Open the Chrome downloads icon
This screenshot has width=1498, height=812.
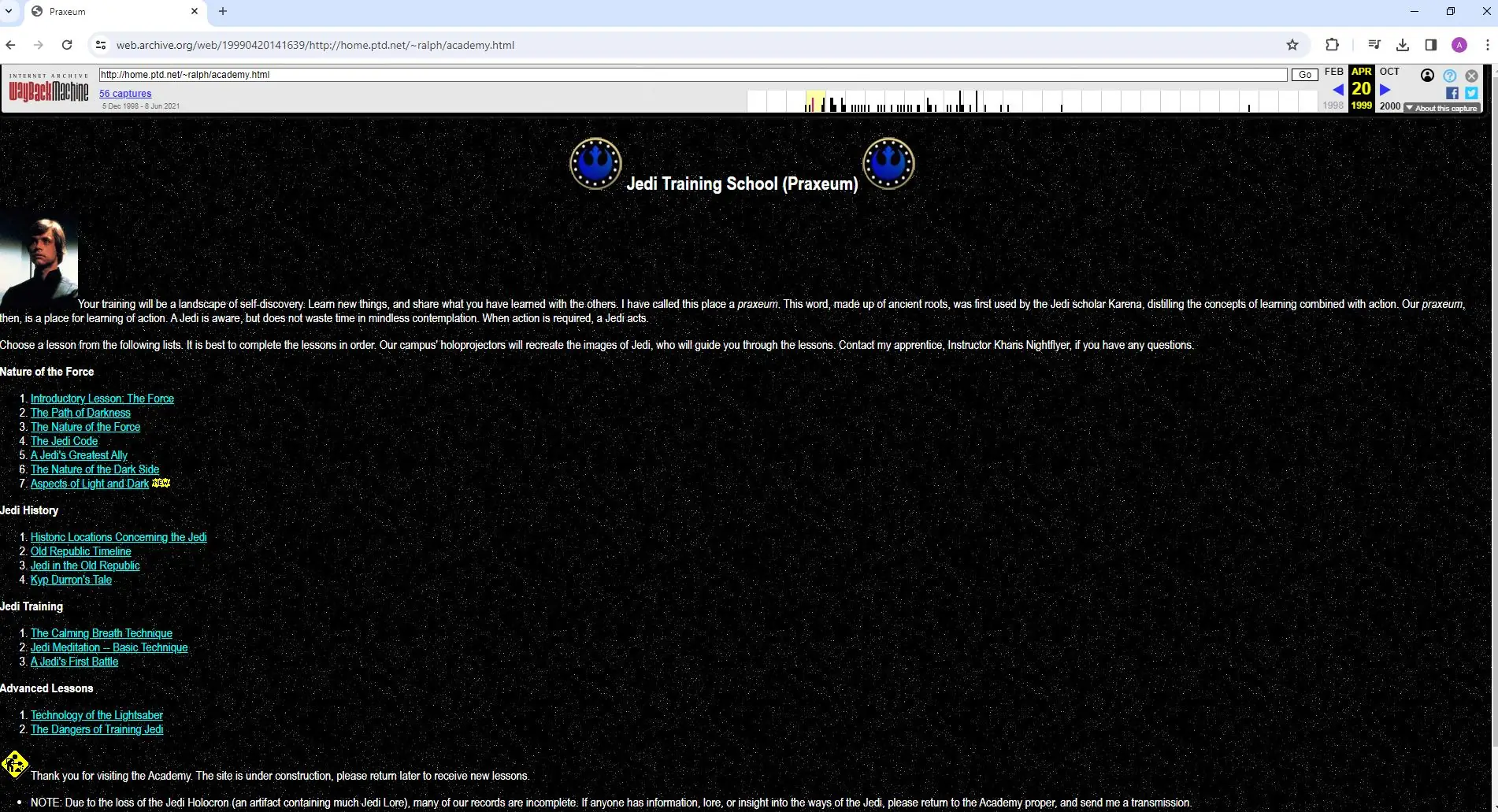pyautogui.click(x=1402, y=45)
